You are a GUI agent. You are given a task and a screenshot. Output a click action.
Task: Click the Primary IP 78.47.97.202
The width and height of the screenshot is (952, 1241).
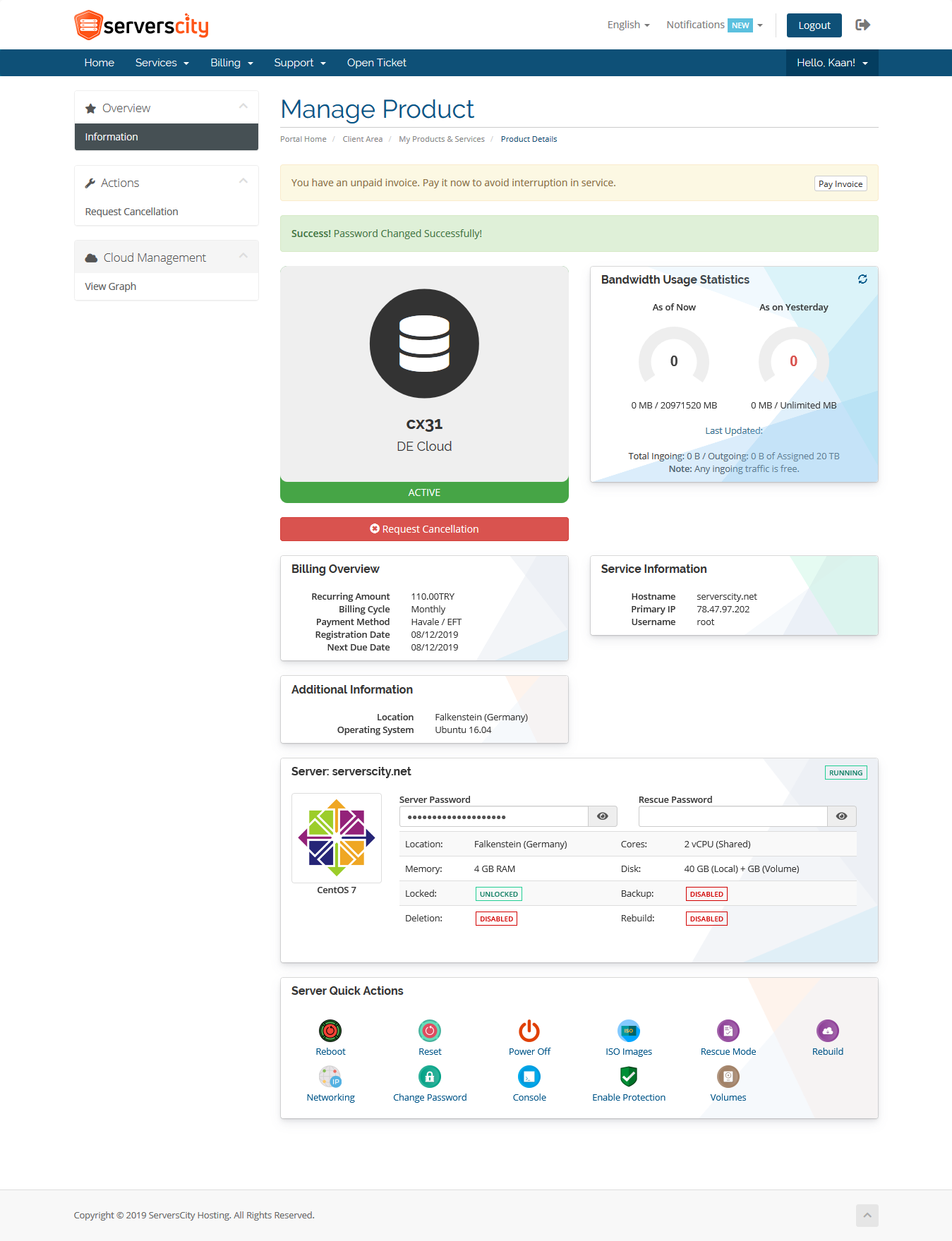[x=723, y=610]
